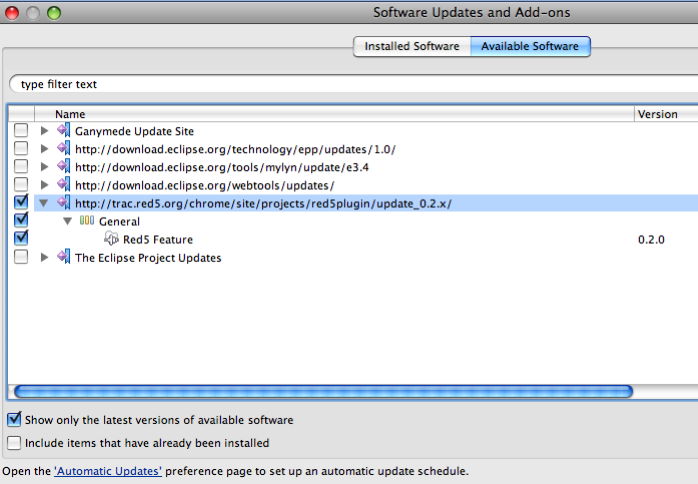Click the site icon beside mylyn/update/e3.4 URL
Viewport: 698px width, 484px height.
coord(64,167)
